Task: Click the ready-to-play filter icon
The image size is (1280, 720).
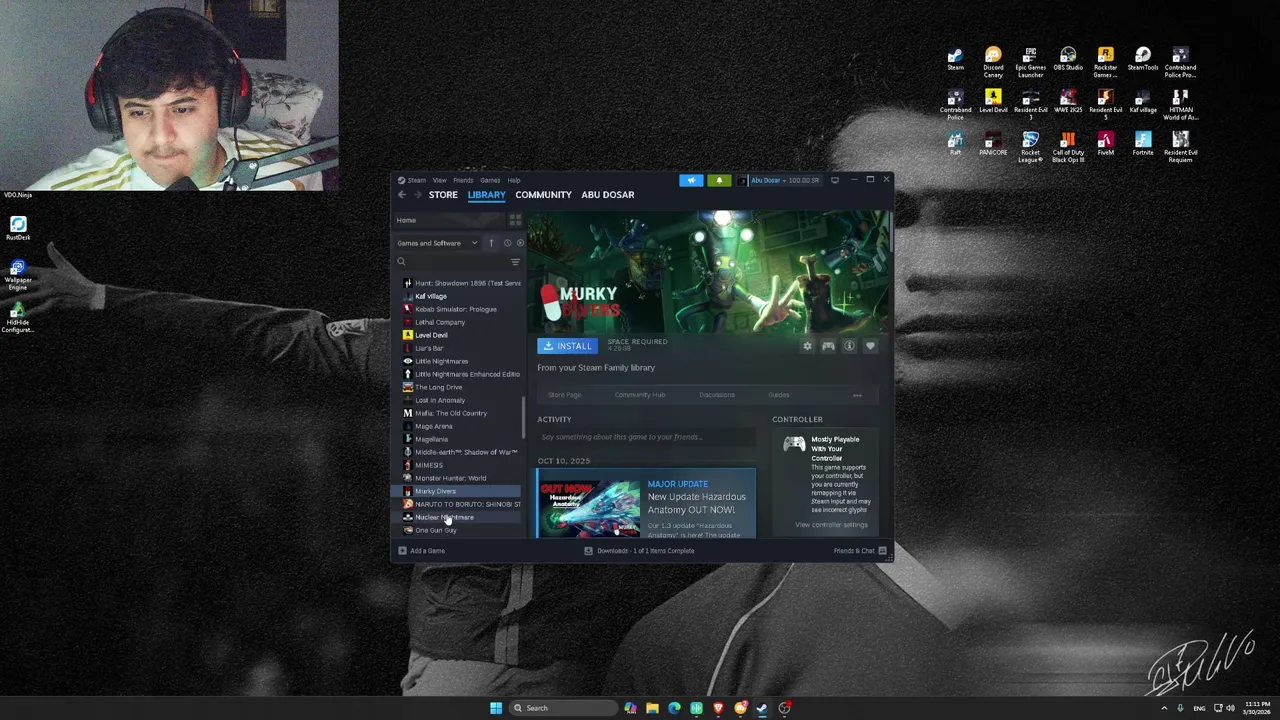Action: [519, 243]
